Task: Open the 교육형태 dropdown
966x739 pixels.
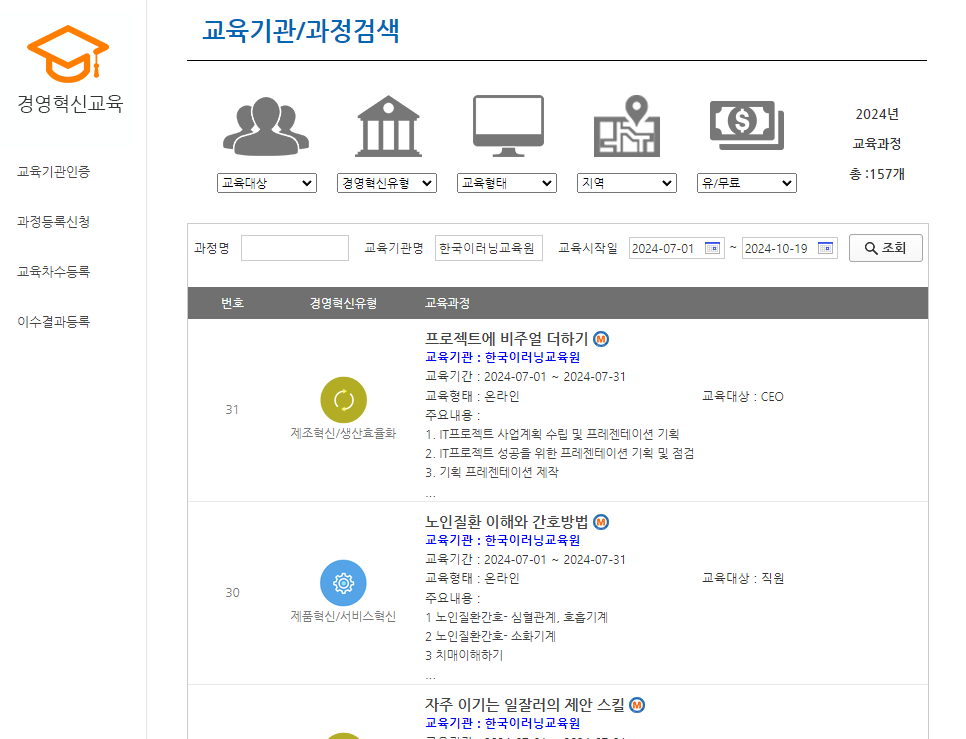Action: (x=507, y=183)
